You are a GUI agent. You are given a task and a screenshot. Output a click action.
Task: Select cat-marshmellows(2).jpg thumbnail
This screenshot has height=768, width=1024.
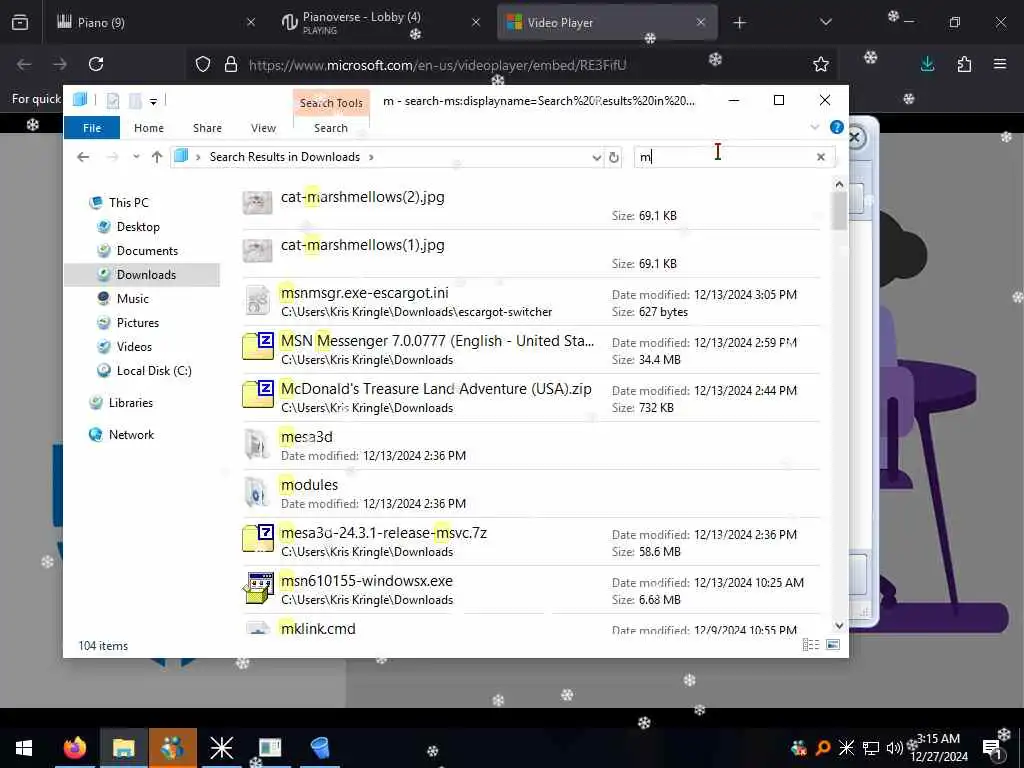click(x=257, y=203)
